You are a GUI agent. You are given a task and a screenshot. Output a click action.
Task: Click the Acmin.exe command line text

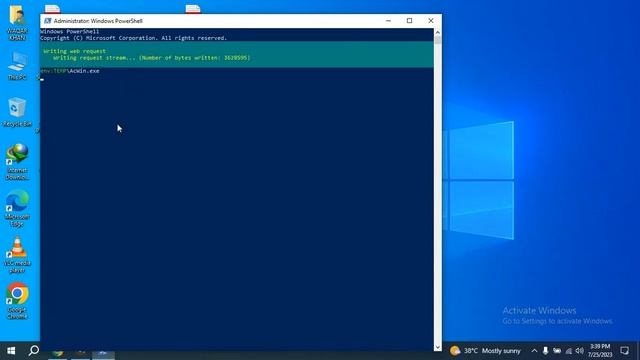click(70, 71)
